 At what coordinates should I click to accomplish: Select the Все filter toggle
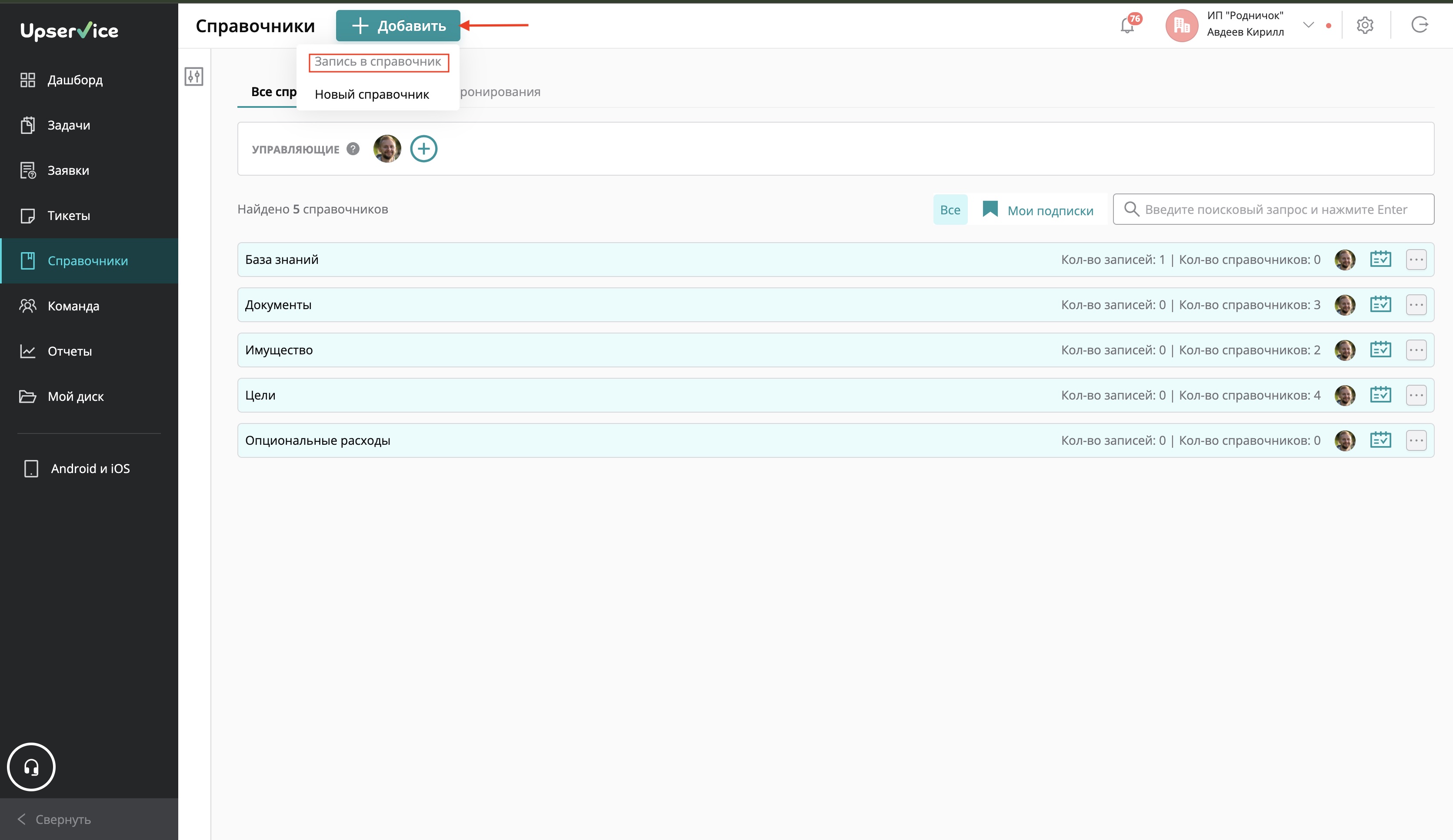(950, 210)
